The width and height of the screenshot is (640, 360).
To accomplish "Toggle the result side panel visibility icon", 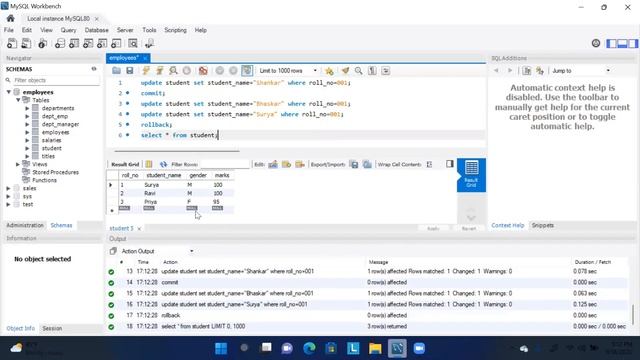I will pos(450,164).
